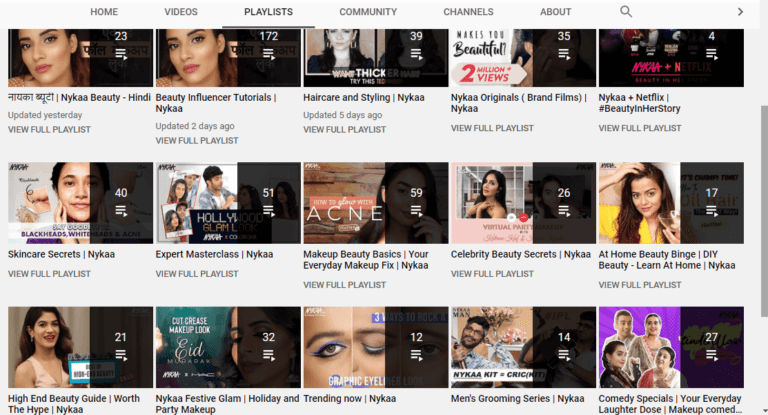The image size is (768, 415).
Task: Open the CHANNELS tab
Action: (468, 12)
